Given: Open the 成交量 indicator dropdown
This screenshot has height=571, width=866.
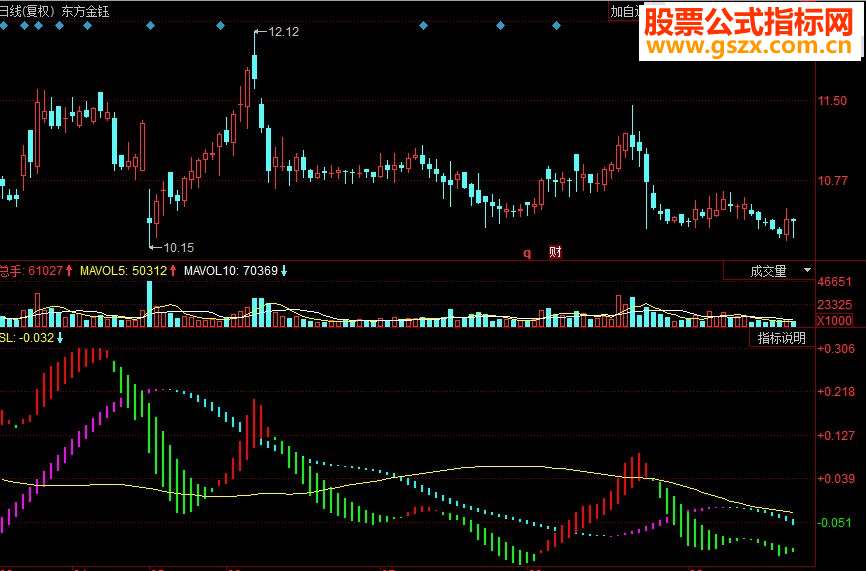Looking at the screenshot, I should [769, 271].
